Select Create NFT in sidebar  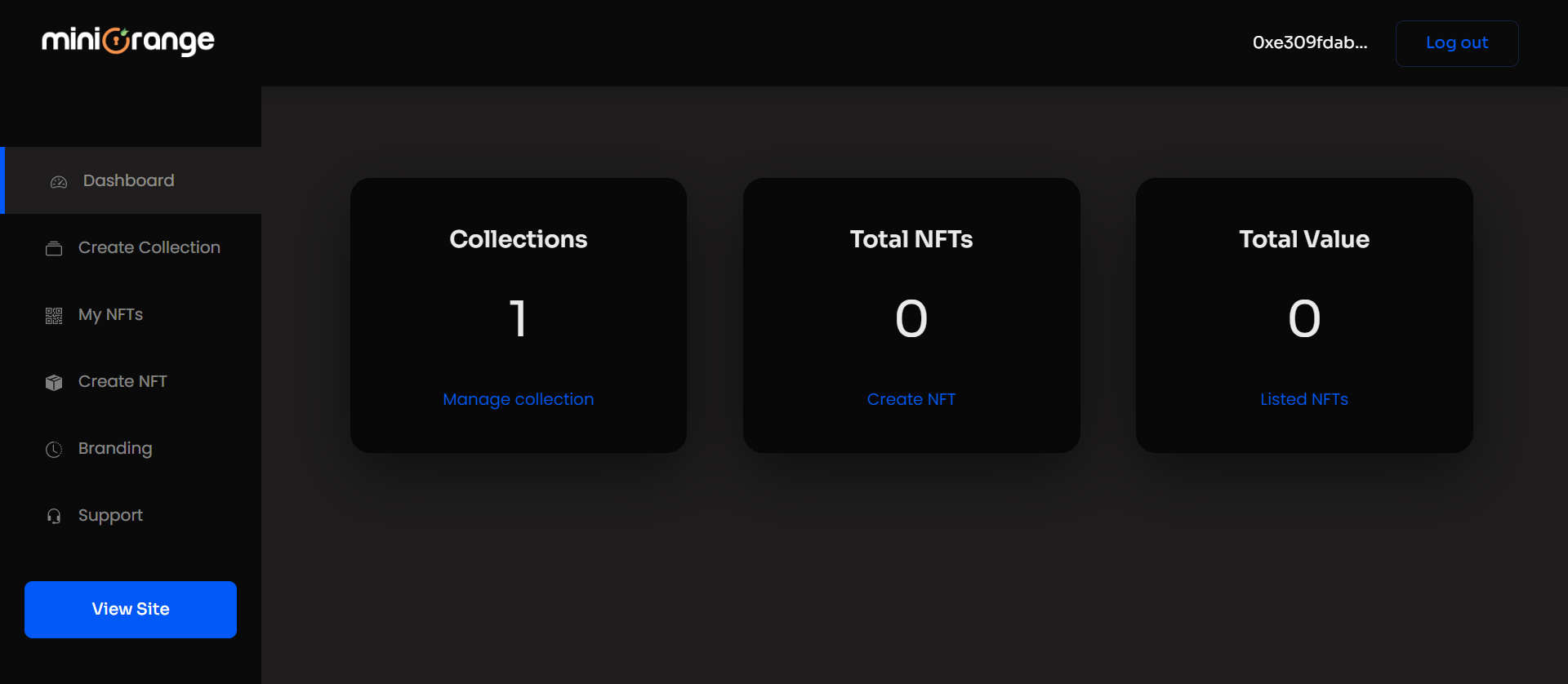(x=132, y=381)
